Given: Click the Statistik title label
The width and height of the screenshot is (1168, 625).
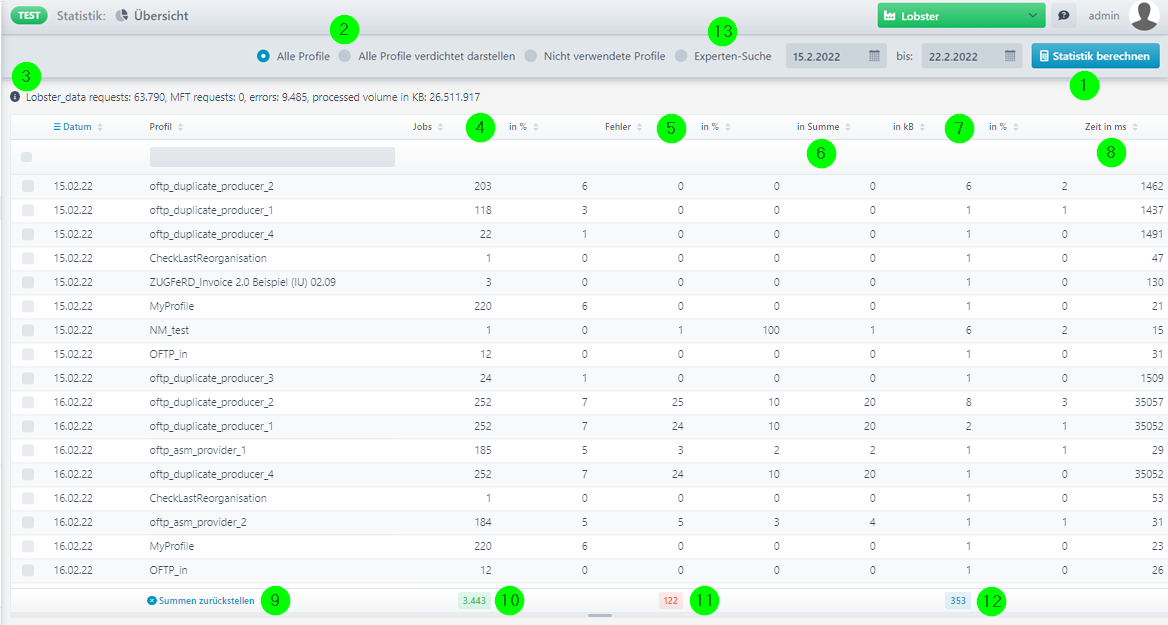Looking at the screenshot, I should tap(81, 16).
